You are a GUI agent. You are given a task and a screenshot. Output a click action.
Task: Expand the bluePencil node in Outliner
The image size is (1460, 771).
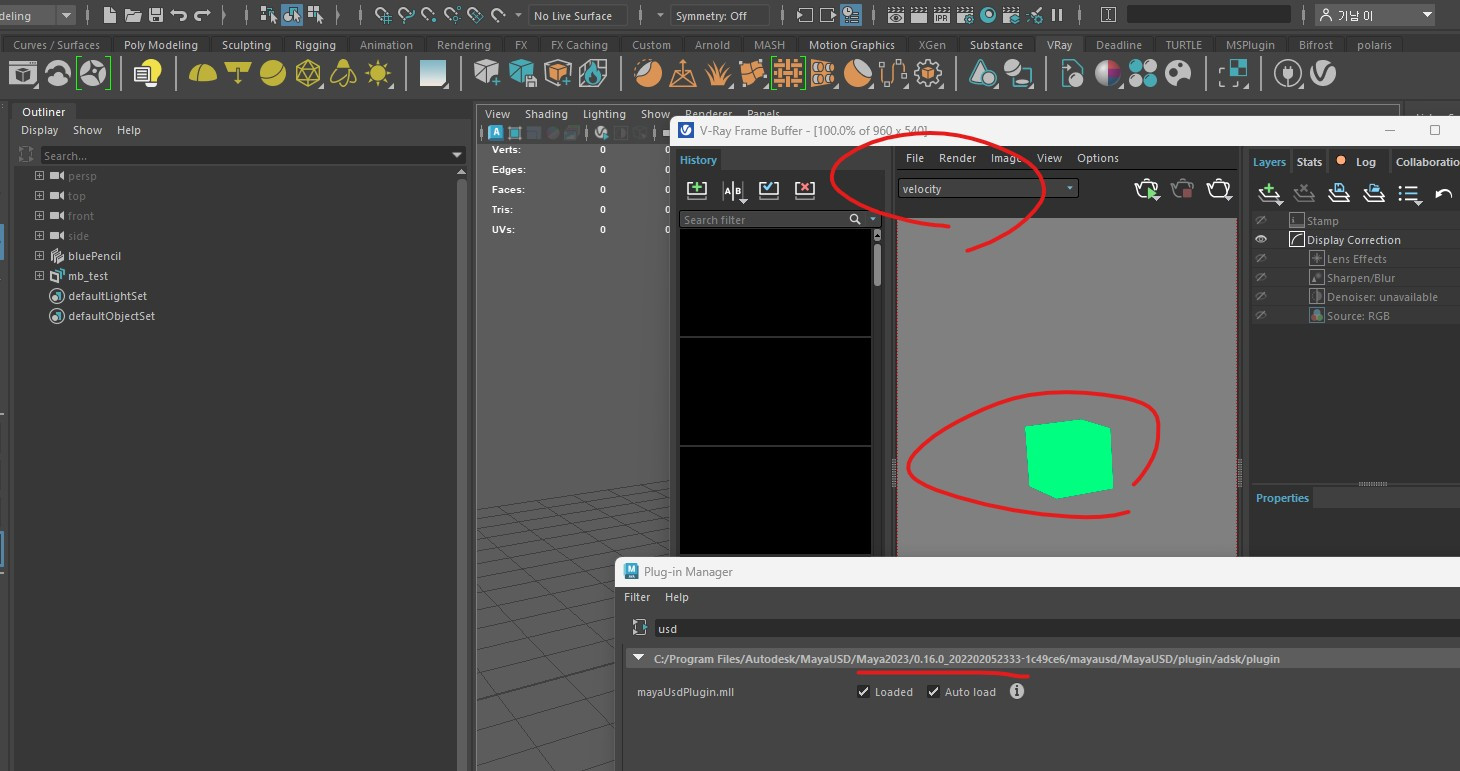(x=40, y=256)
